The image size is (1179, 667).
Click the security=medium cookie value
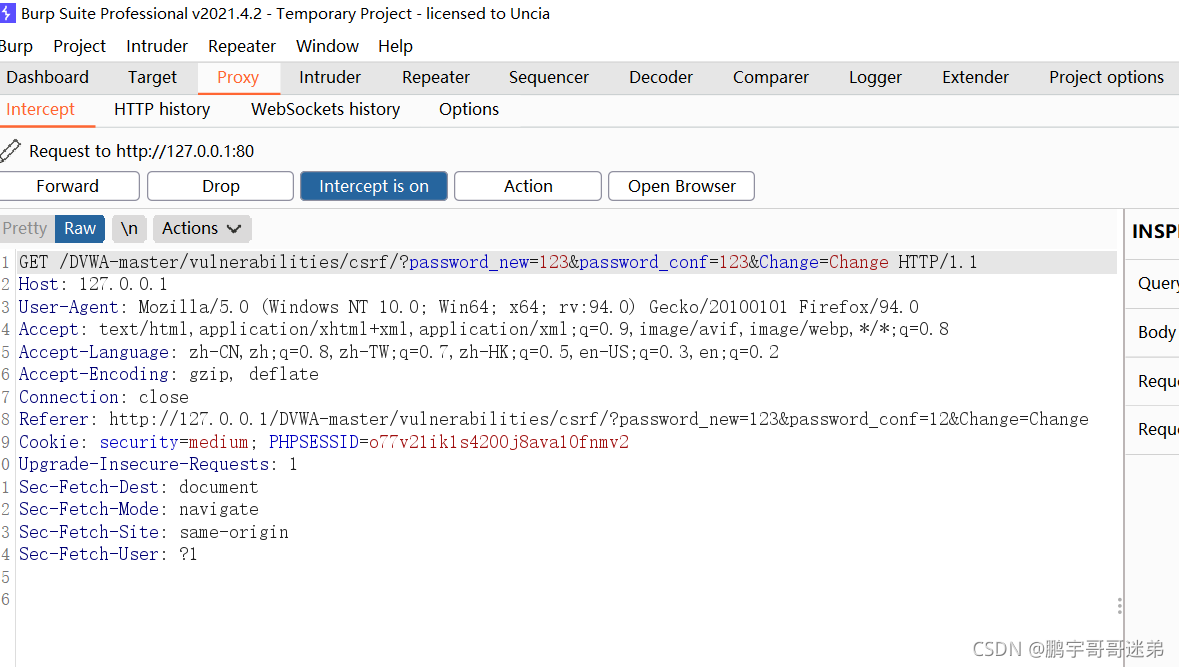point(218,441)
